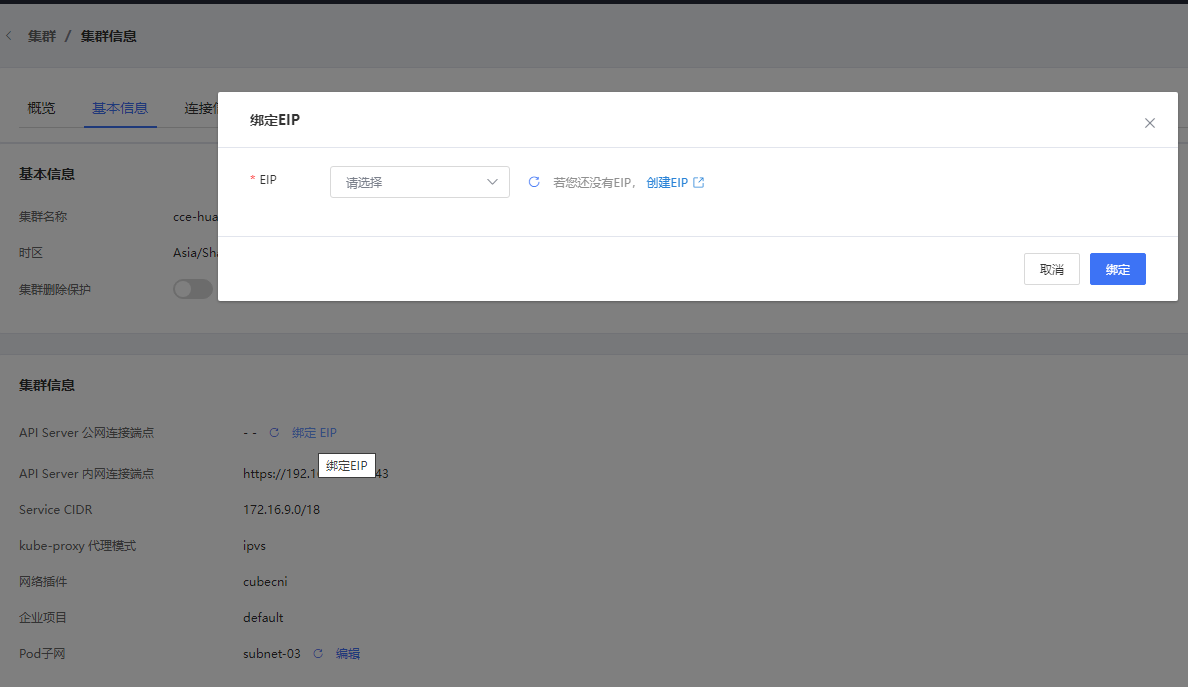Toggle the 集群删除保护 switch

click(x=192, y=289)
